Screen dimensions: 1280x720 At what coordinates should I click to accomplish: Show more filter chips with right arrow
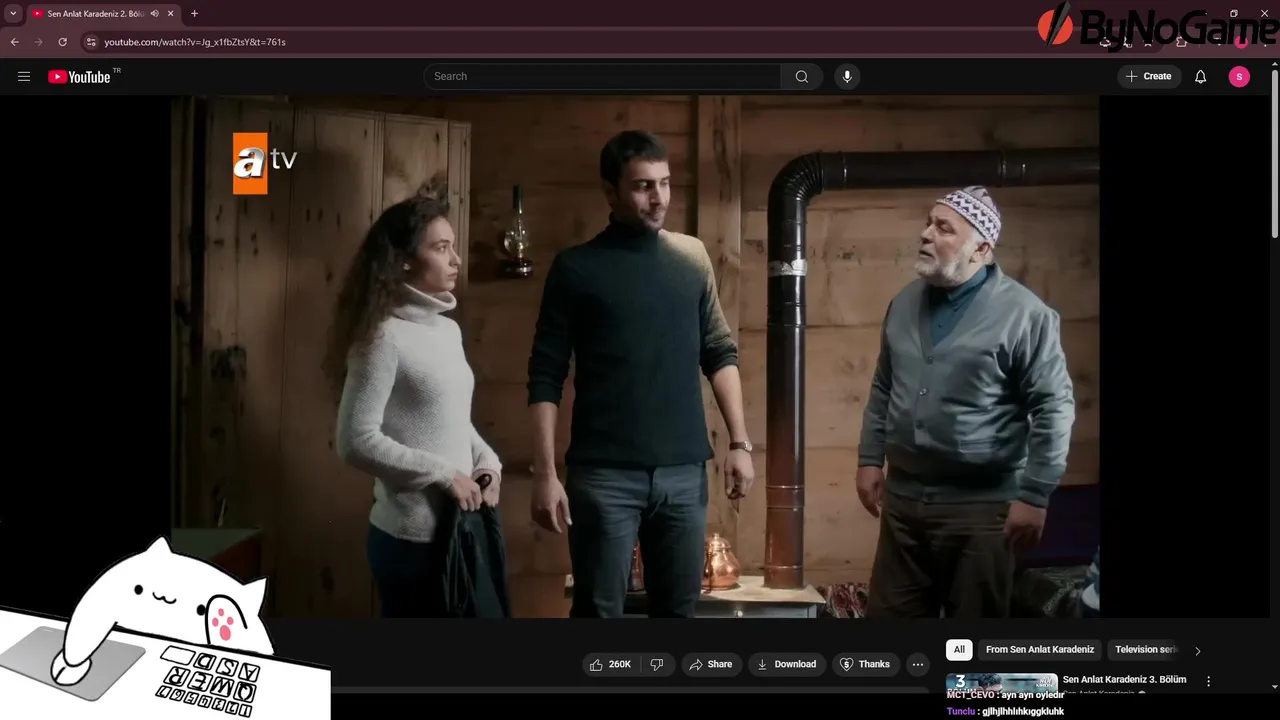(1197, 650)
